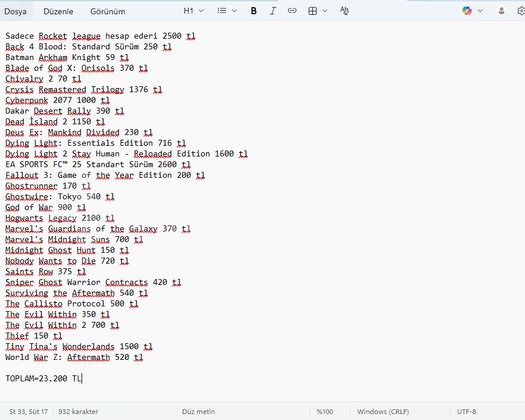This screenshot has height=420, width=525.
Task: Open the Görünüm menu
Action: 108,11
